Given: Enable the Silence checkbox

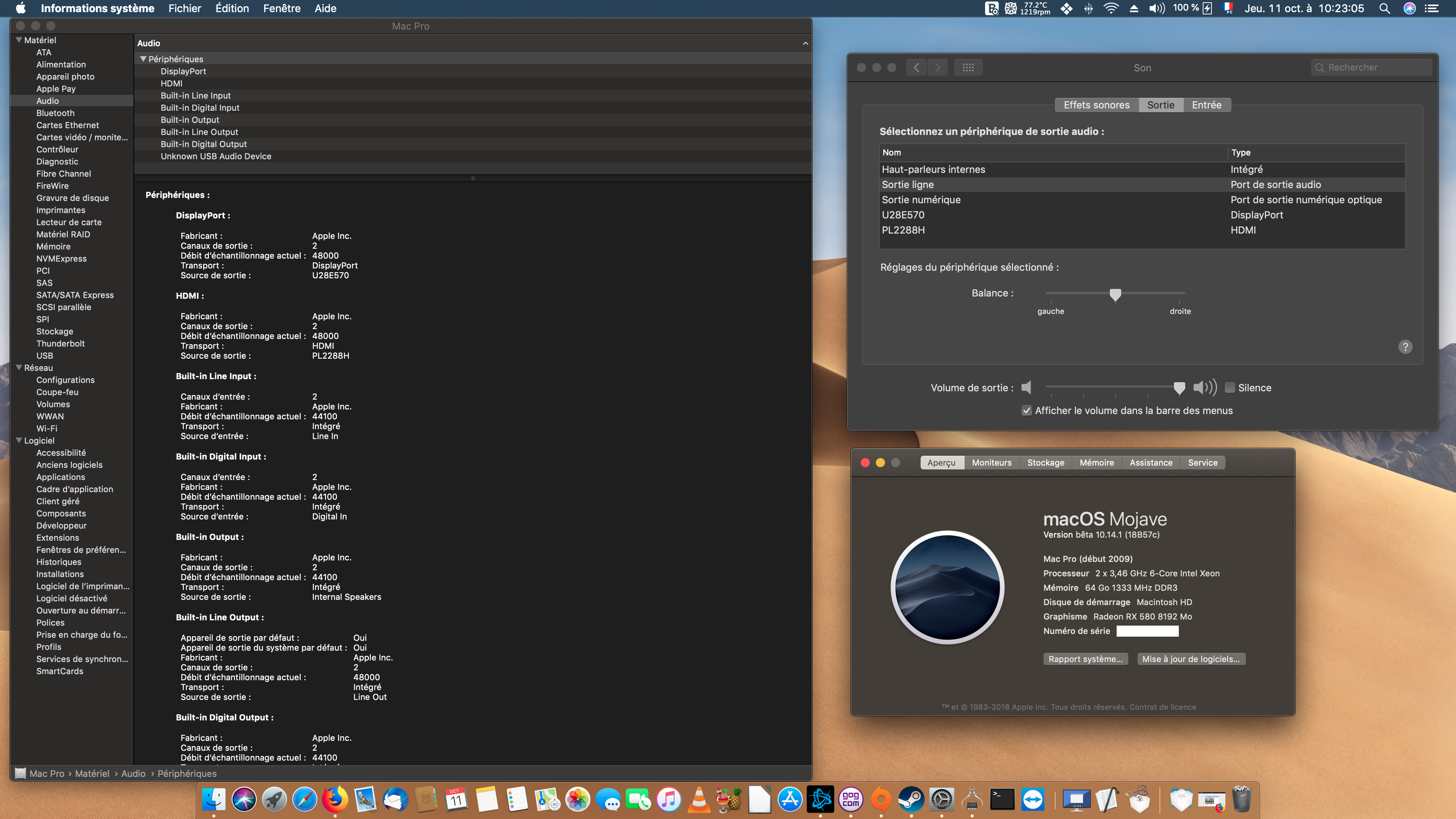Looking at the screenshot, I should [1230, 388].
